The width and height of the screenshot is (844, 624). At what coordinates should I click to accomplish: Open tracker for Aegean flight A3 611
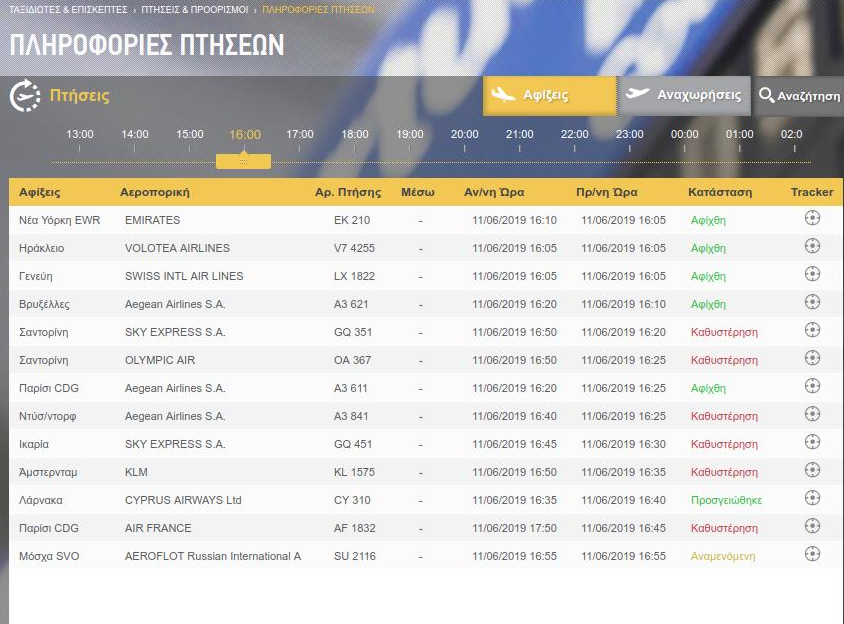(812, 386)
